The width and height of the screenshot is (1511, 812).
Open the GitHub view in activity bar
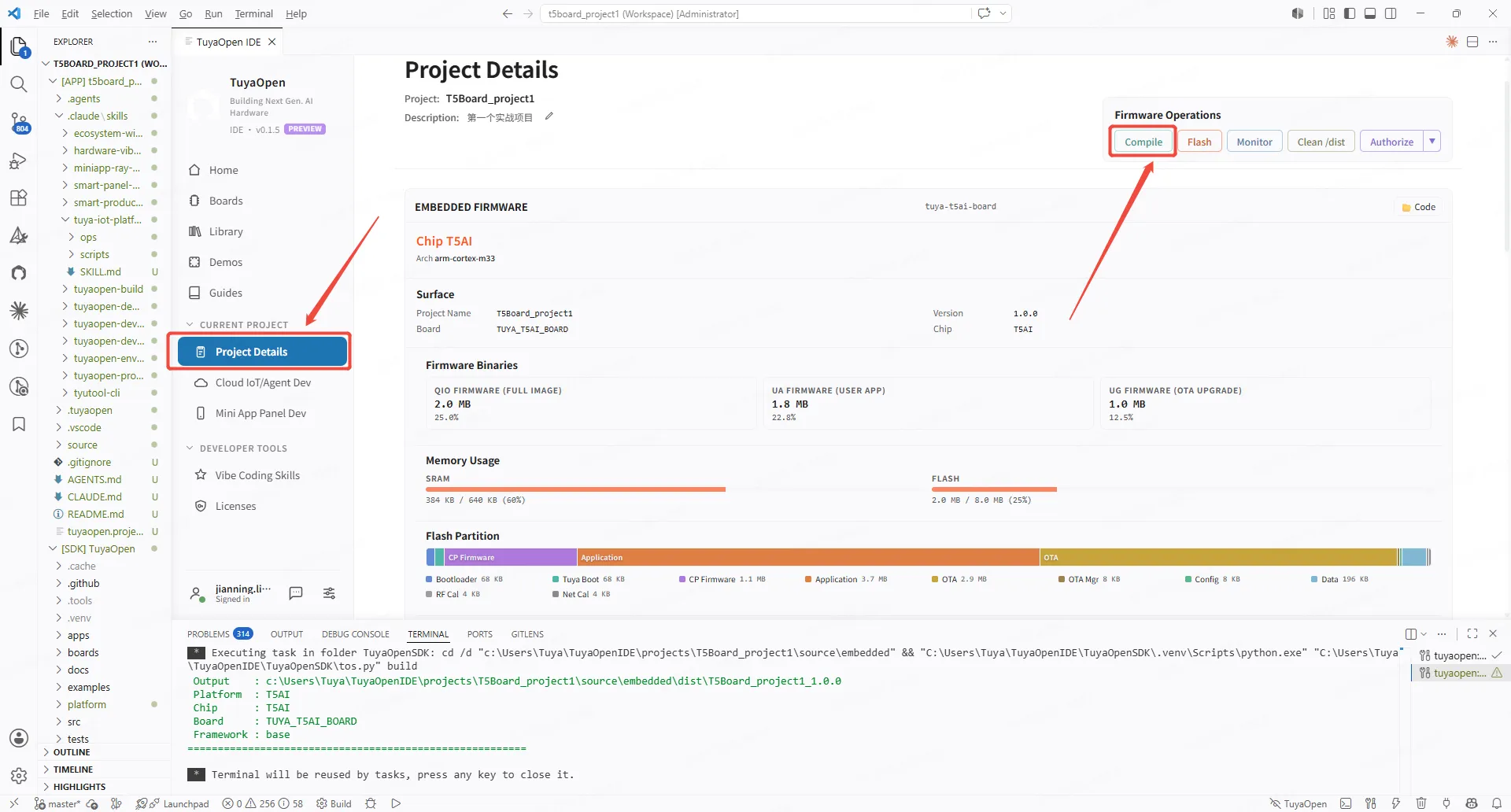[x=19, y=273]
